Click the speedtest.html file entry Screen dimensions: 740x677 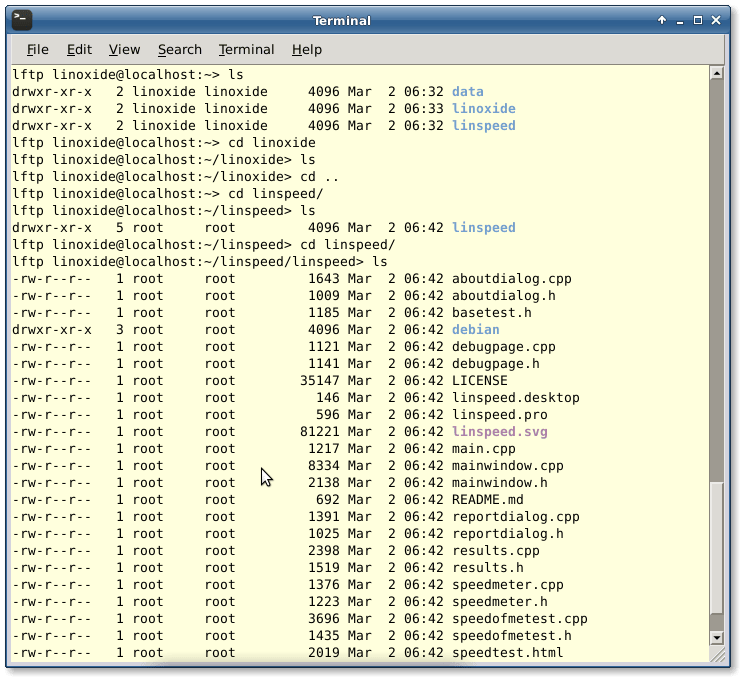click(x=507, y=653)
